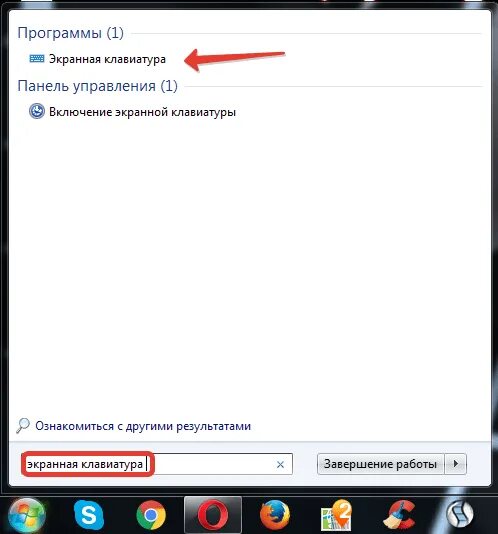Click the silver sphere taskbar icon
The image size is (498, 534).
[x=460, y=515]
